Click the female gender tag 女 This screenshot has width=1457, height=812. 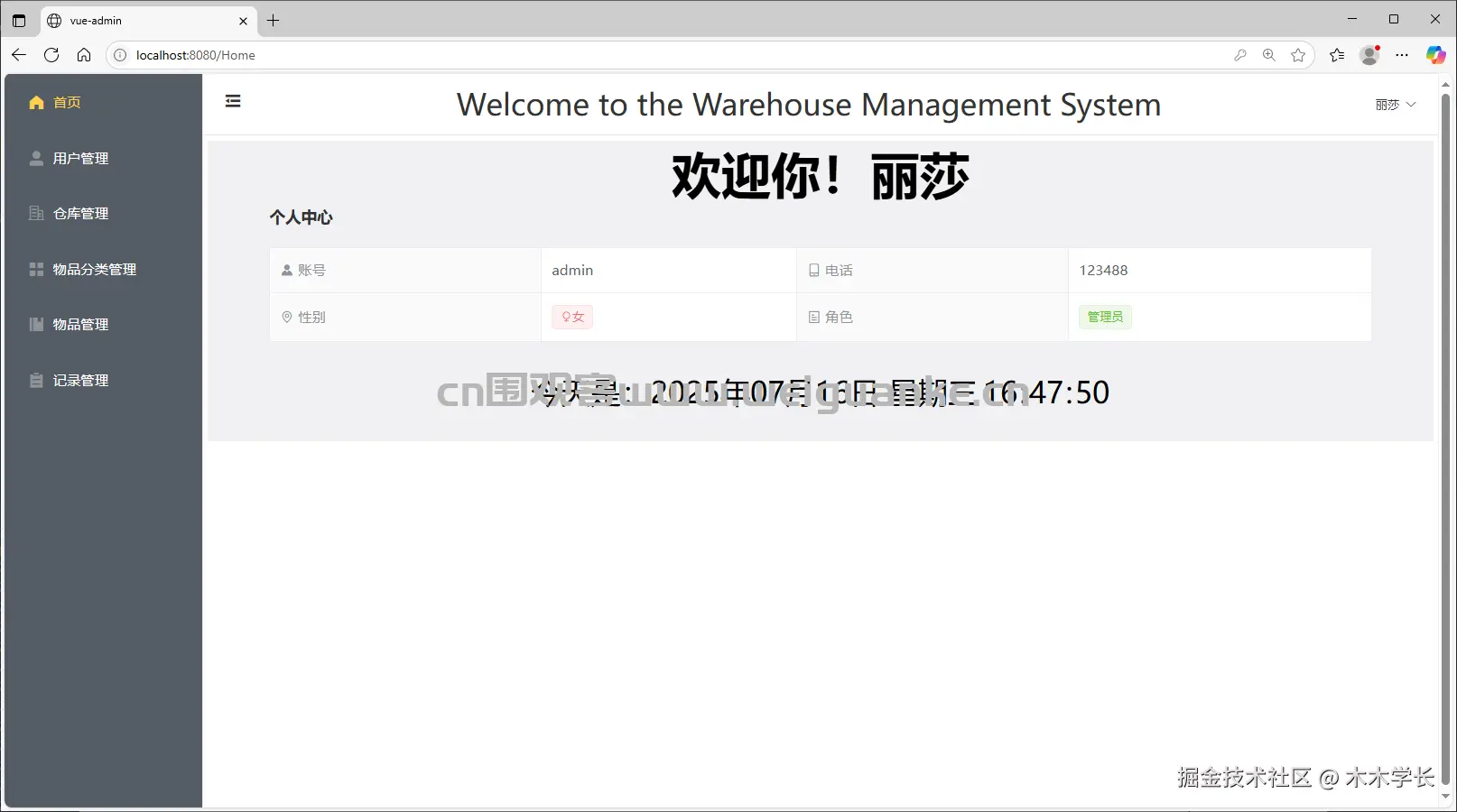[571, 317]
